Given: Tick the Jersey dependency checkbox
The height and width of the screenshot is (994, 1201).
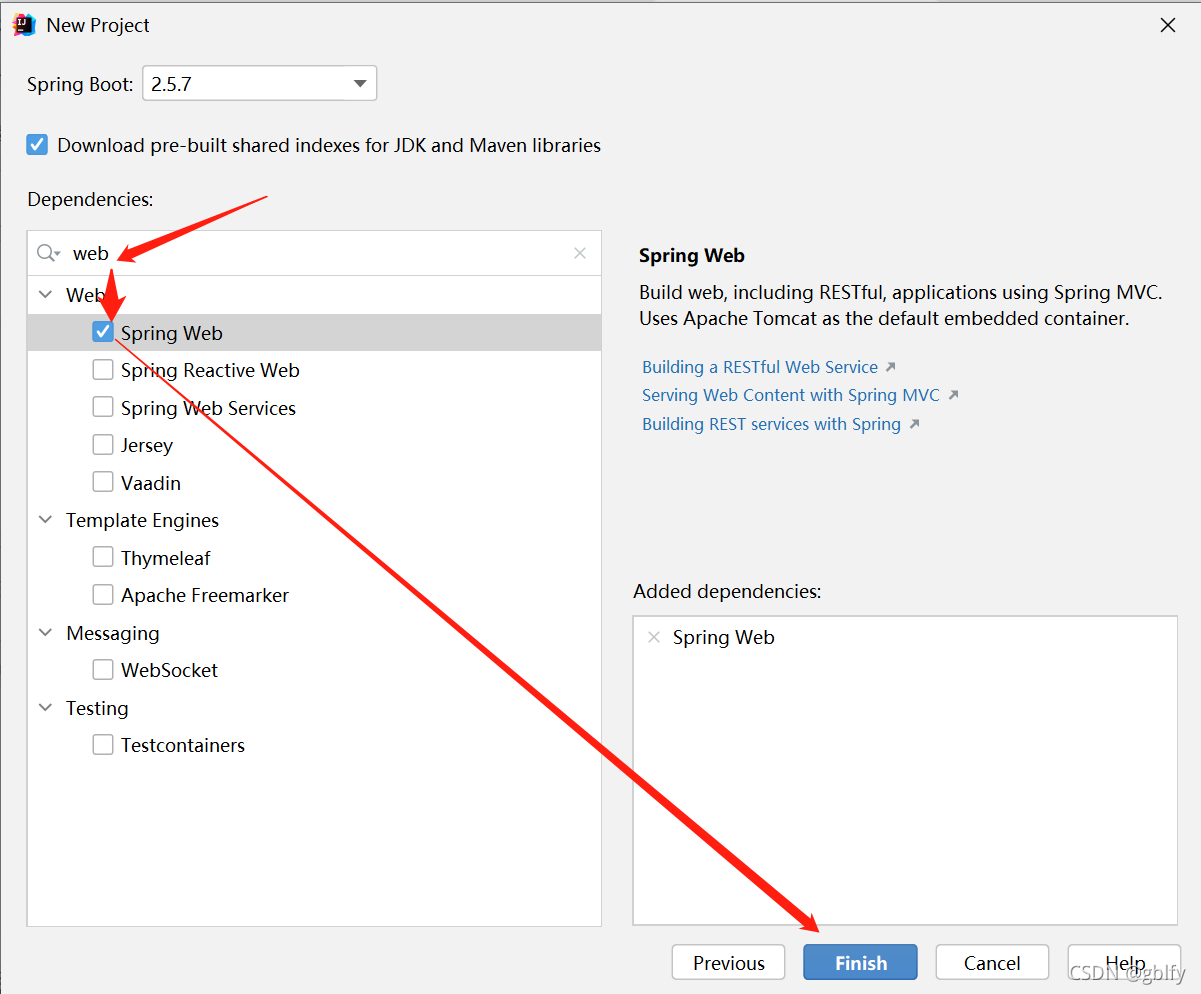Looking at the screenshot, I should [x=103, y=445].
